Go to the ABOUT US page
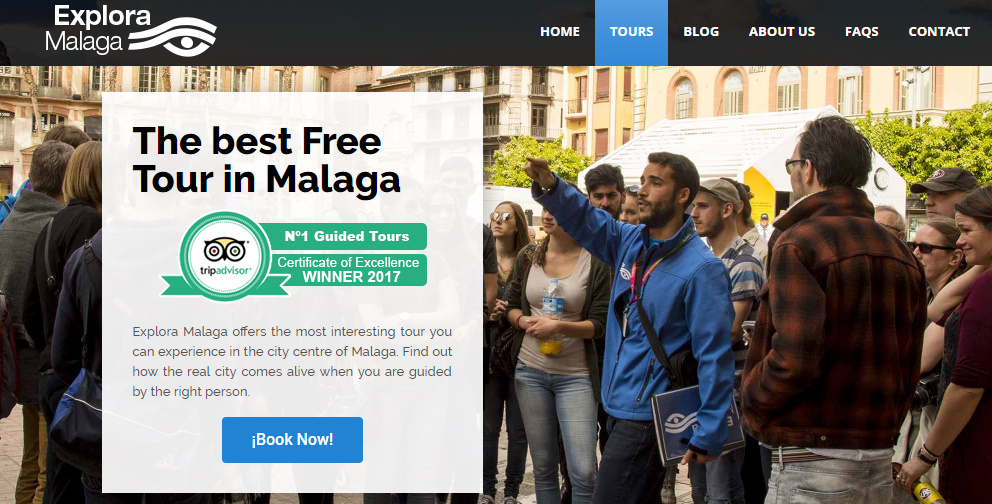This screenshot has height=504, width=992. click(x=782, y=32)
